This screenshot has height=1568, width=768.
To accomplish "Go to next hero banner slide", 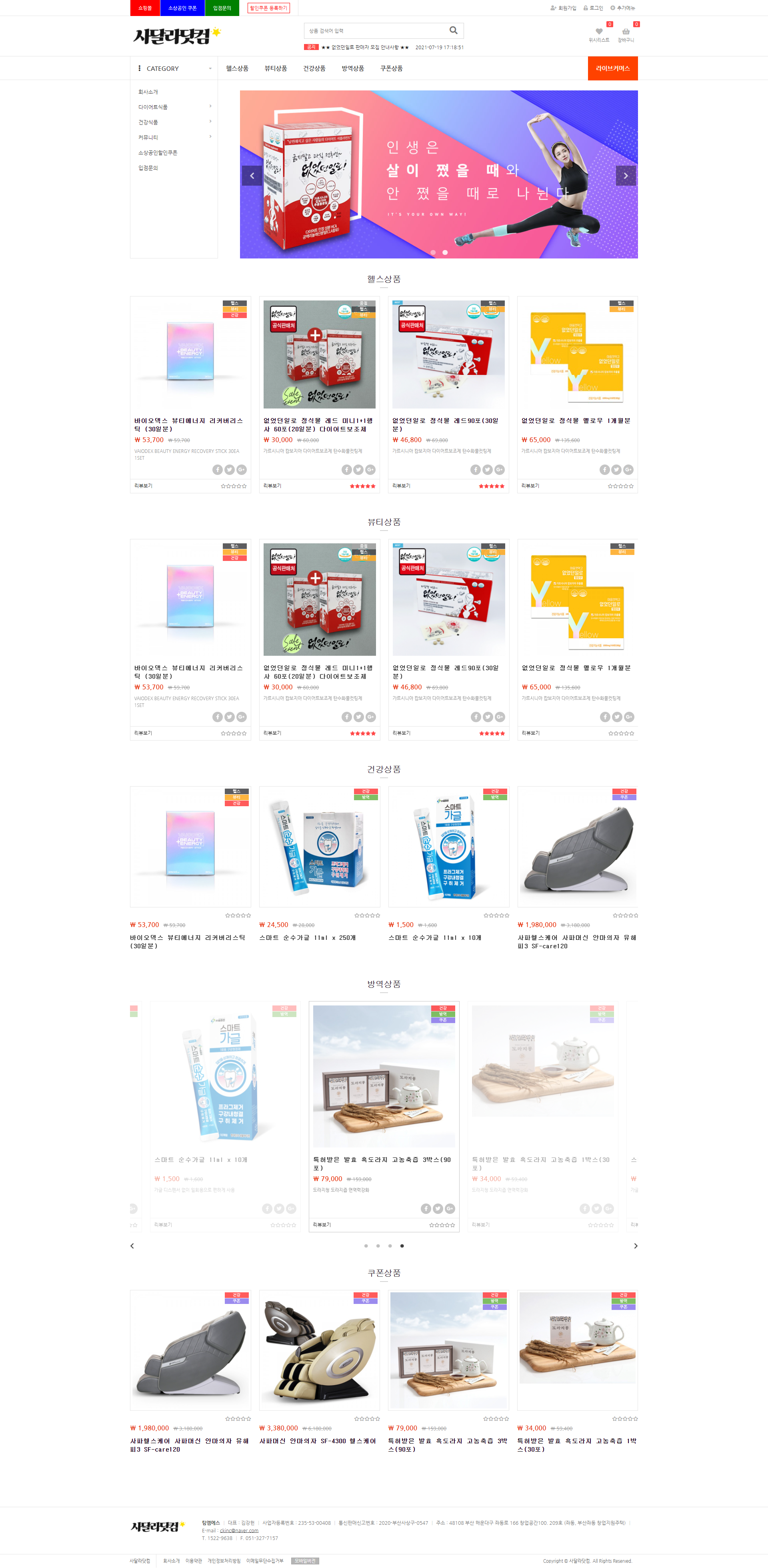I will 626,175.
